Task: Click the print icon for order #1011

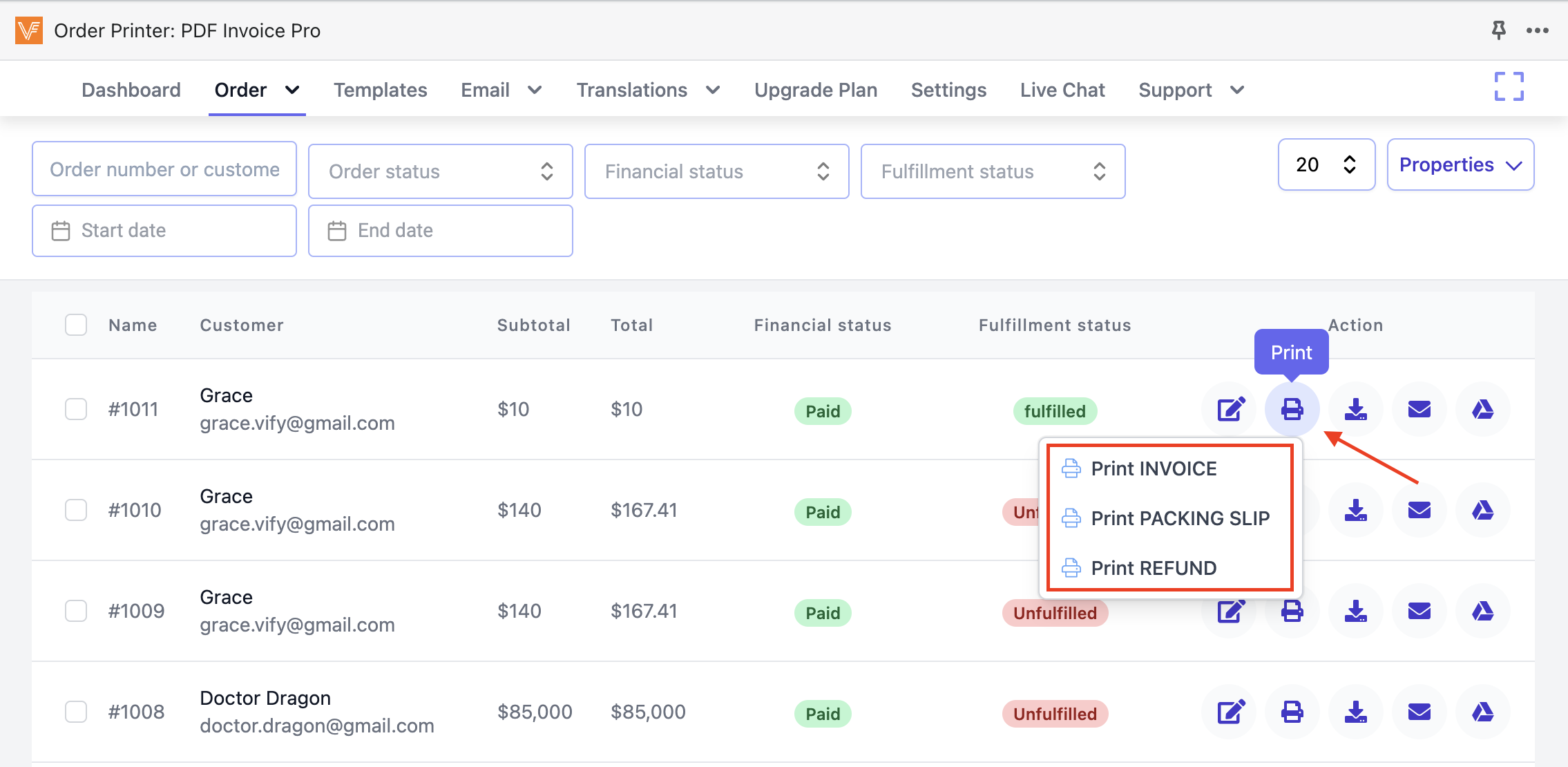Action: click(1292, 409)
